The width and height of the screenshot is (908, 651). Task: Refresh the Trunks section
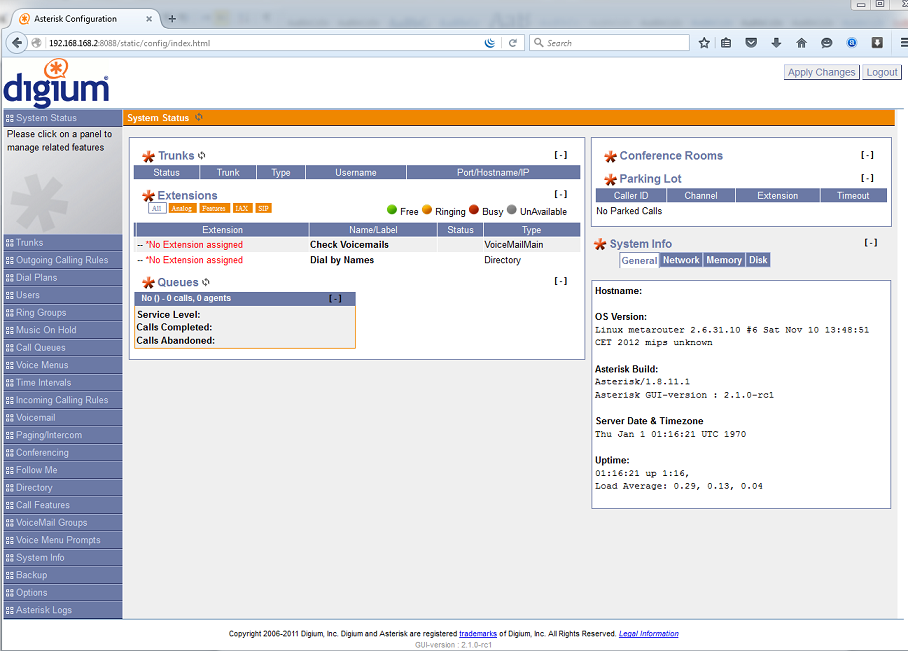[x=202, y=155]
